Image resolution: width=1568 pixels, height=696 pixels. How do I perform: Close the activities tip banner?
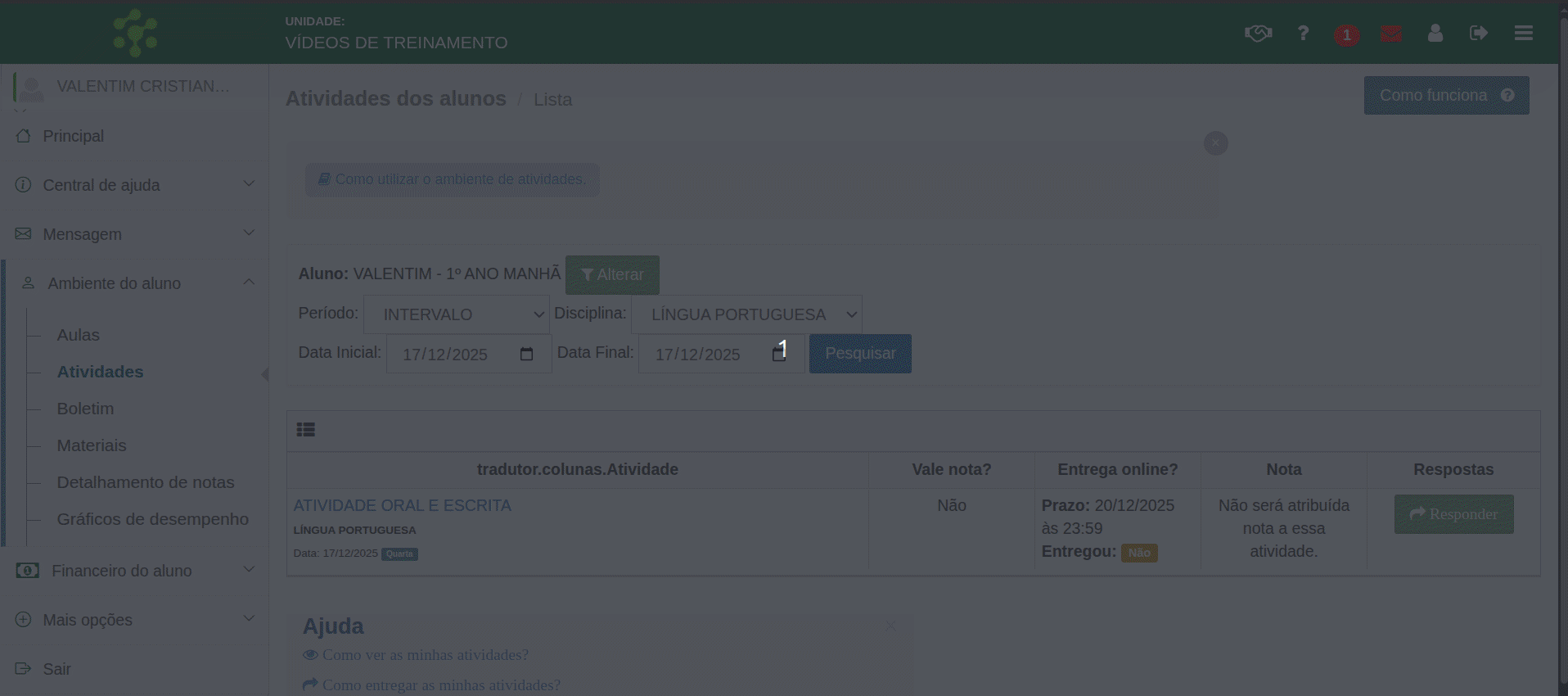(x=1215, y=143)
